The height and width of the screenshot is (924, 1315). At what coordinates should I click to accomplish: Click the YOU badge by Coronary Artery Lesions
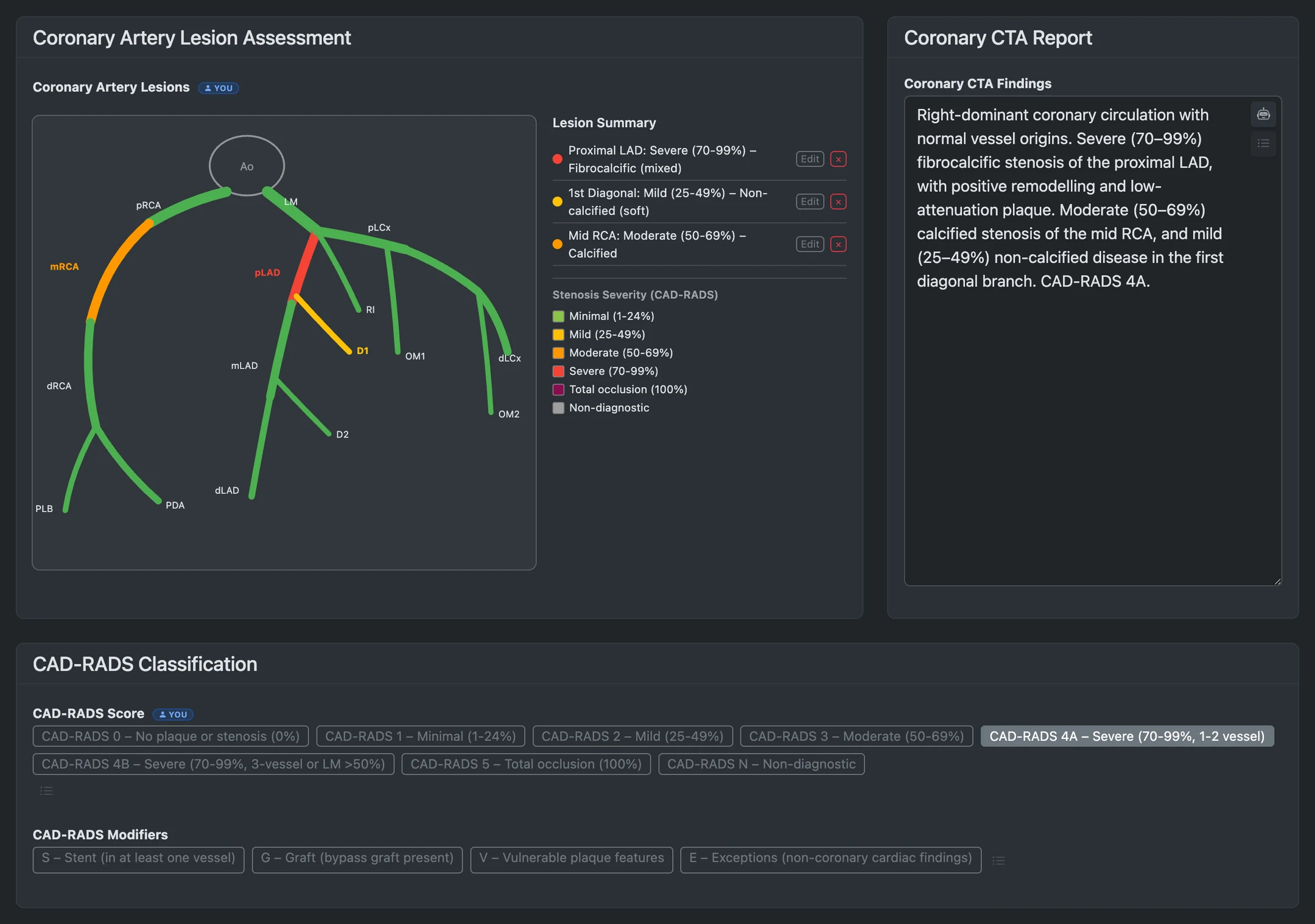click(219, 88)
